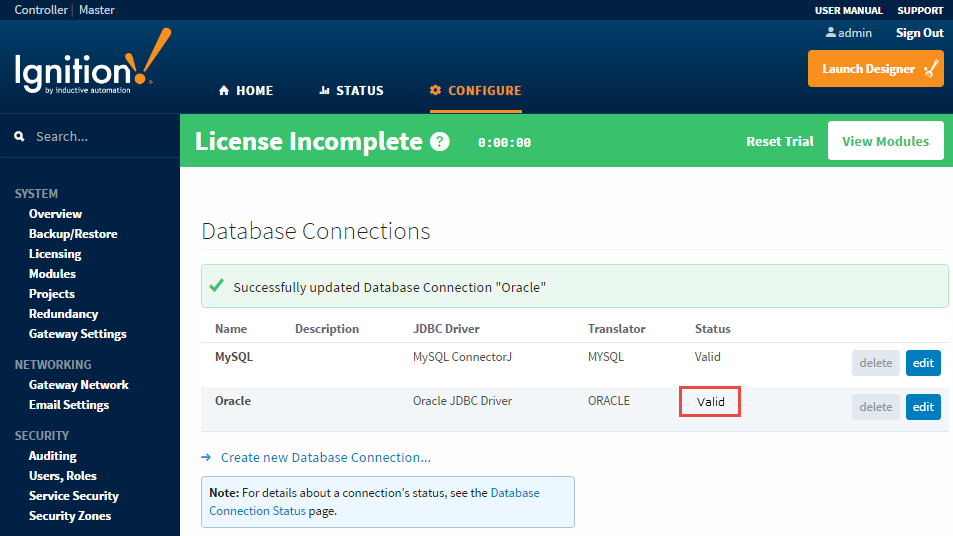953x536 pixels.
Task: Open Database Connection Status page link
Action: [374, 502]
